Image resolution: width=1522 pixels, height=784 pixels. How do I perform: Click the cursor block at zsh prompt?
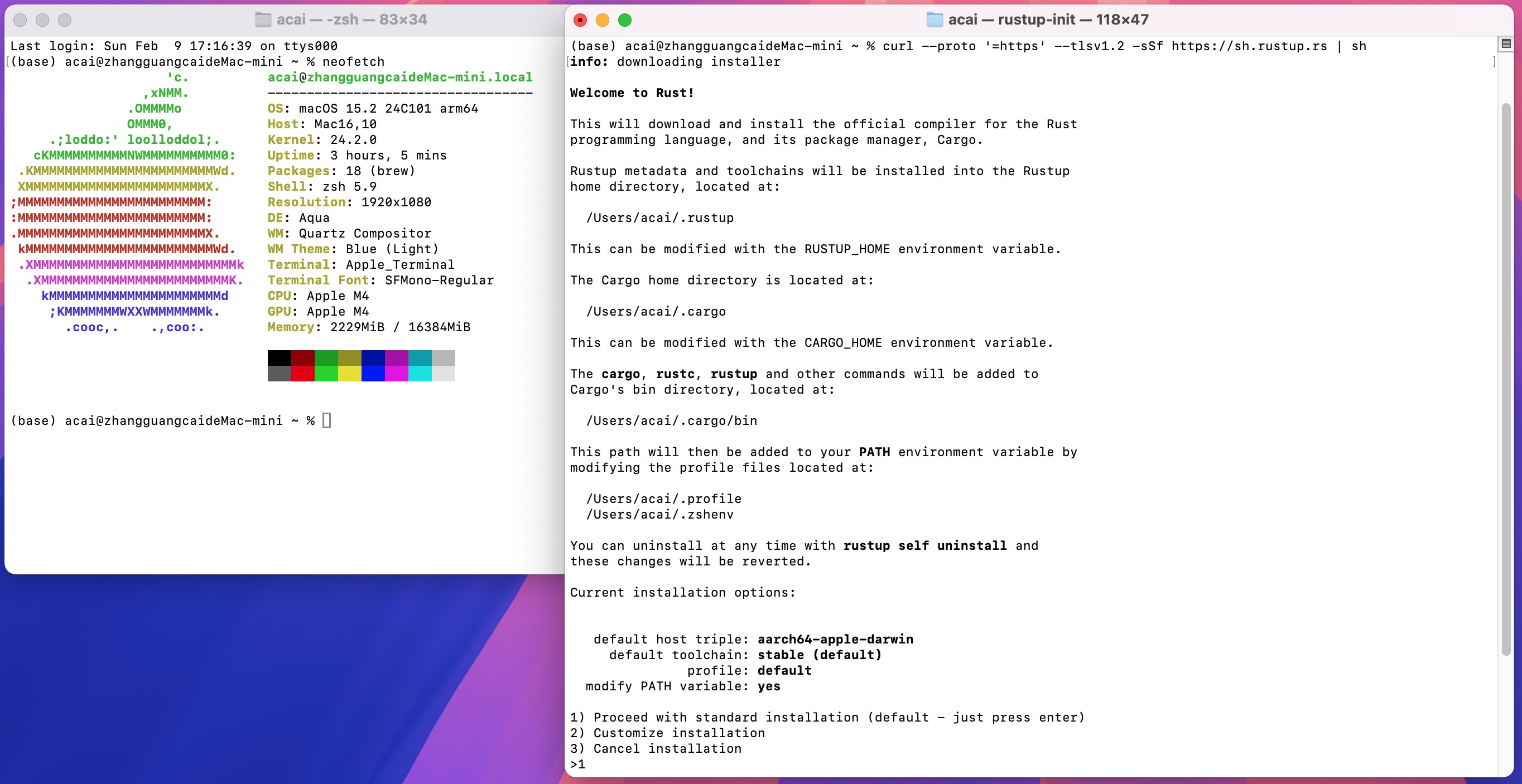tap(327, 420)
